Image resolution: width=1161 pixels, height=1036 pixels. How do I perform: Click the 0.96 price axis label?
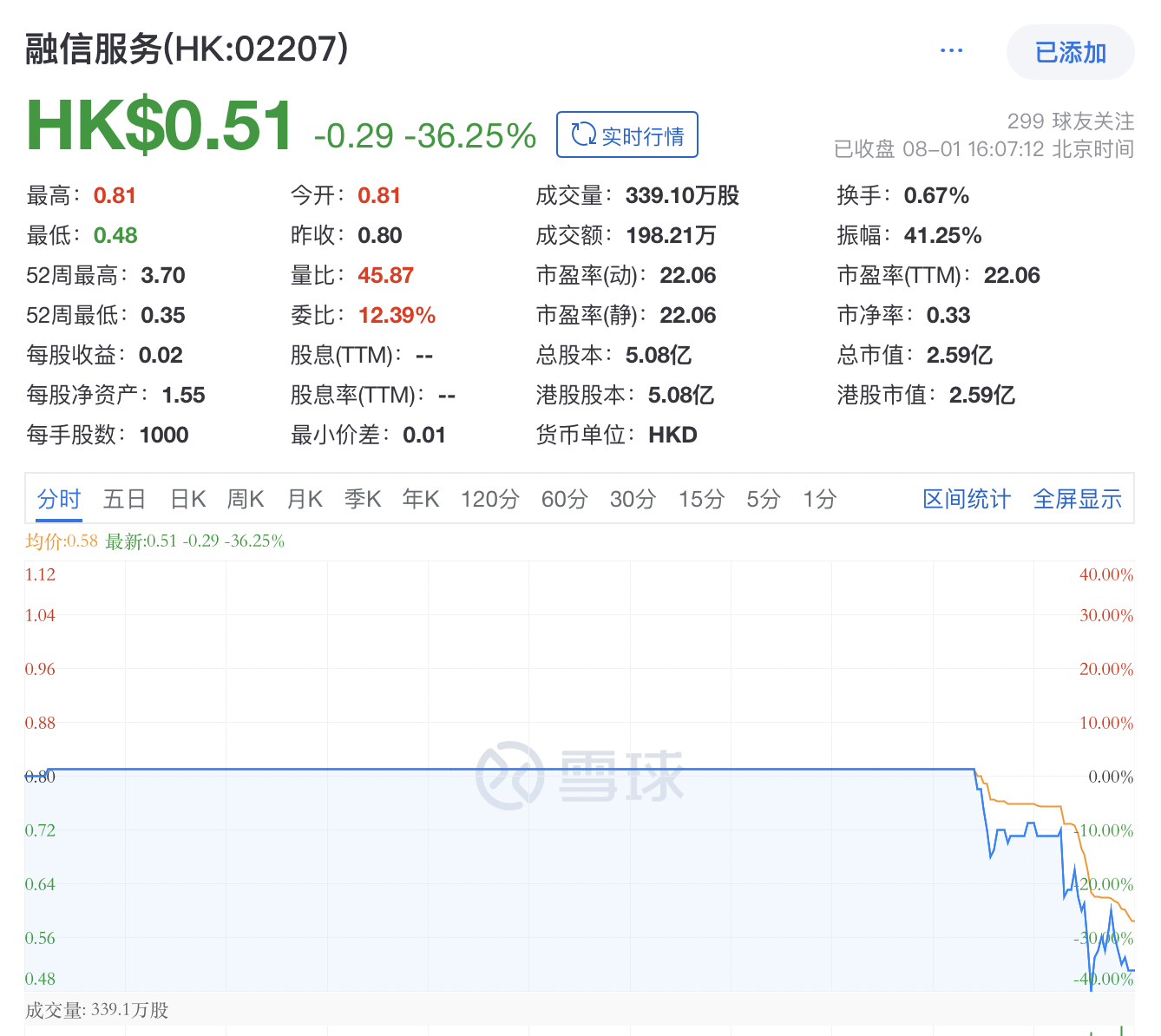click(x=40, y=669)
